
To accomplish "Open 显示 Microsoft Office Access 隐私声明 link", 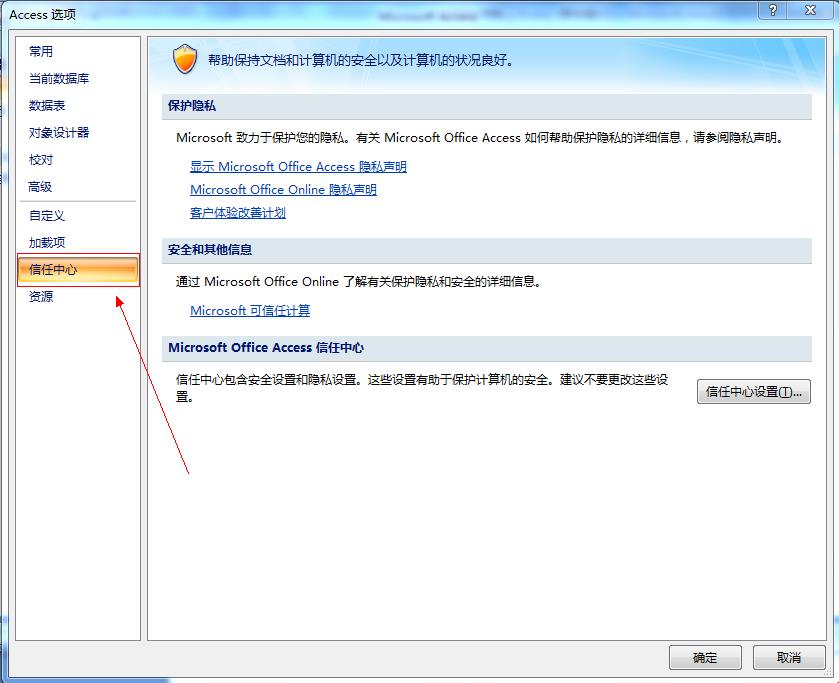I will (298, 166).
